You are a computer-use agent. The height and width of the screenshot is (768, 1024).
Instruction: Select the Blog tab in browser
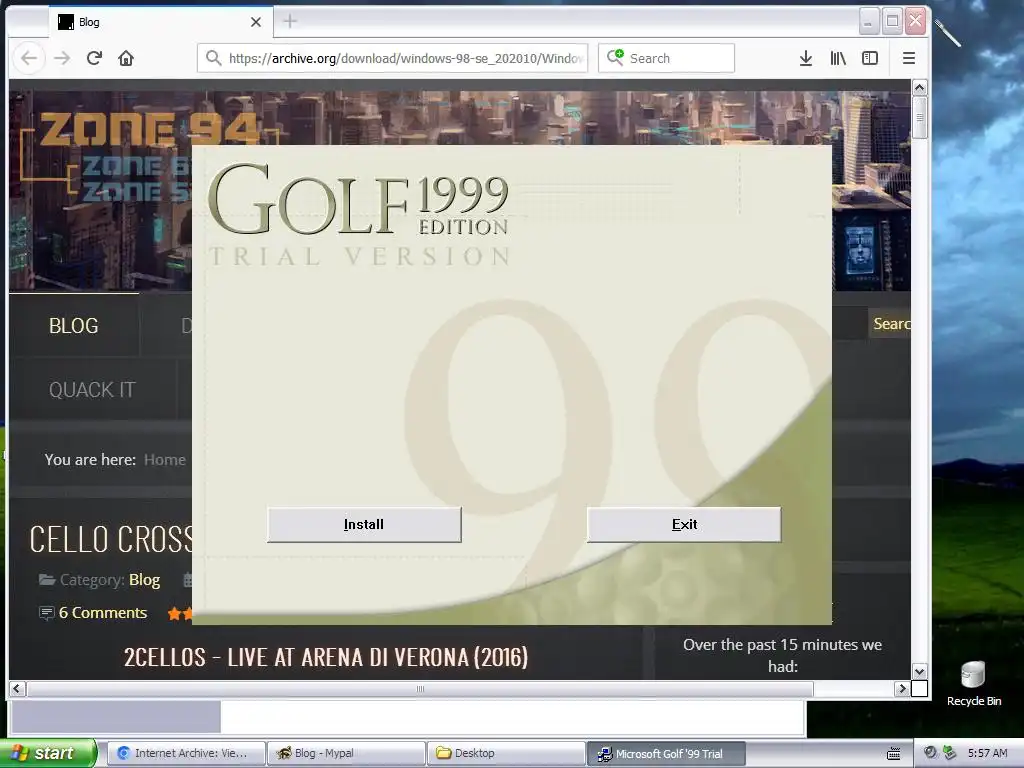[x=161, y=22]
